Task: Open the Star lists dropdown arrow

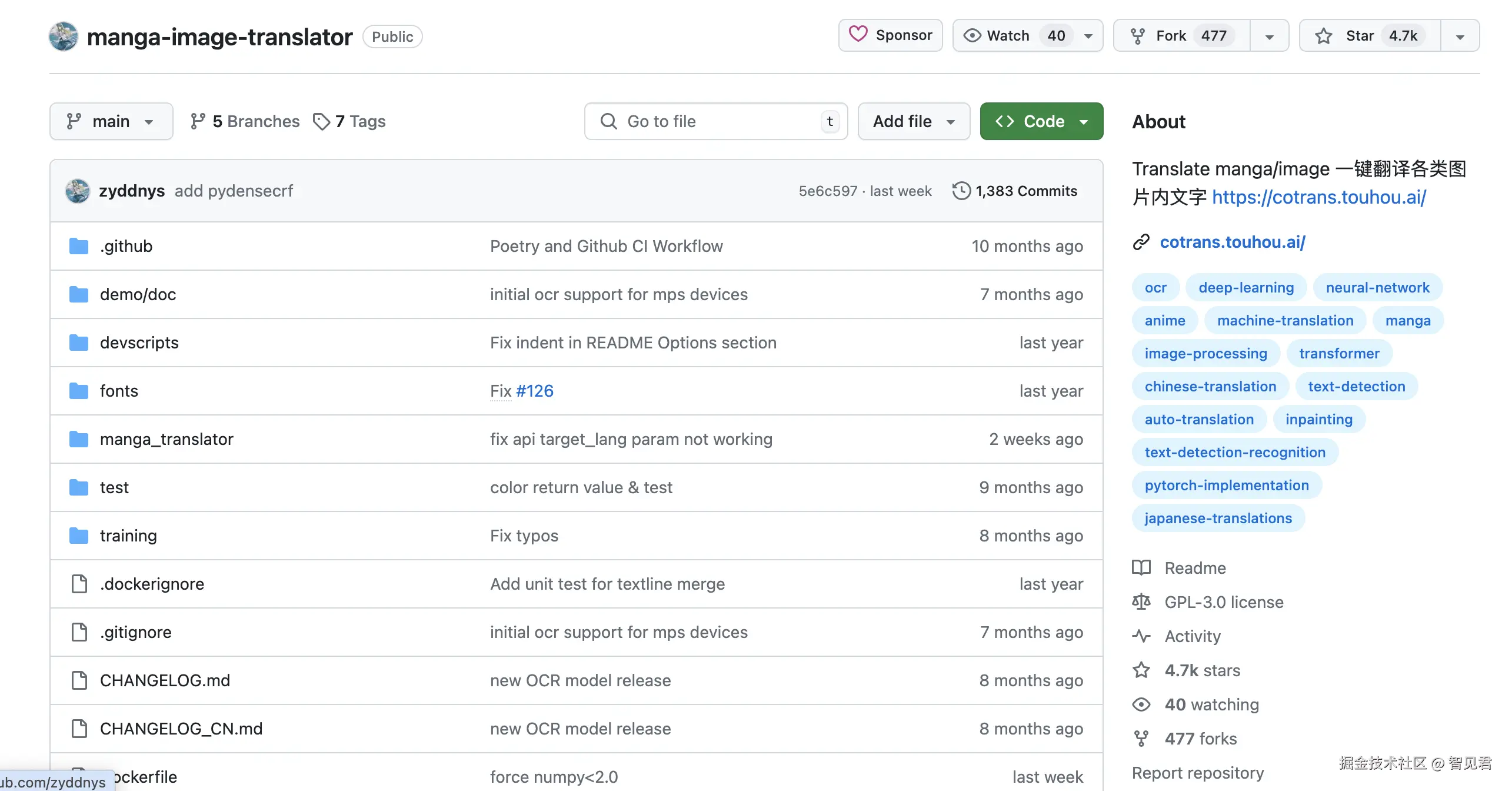Action: tap(1460, 36)
